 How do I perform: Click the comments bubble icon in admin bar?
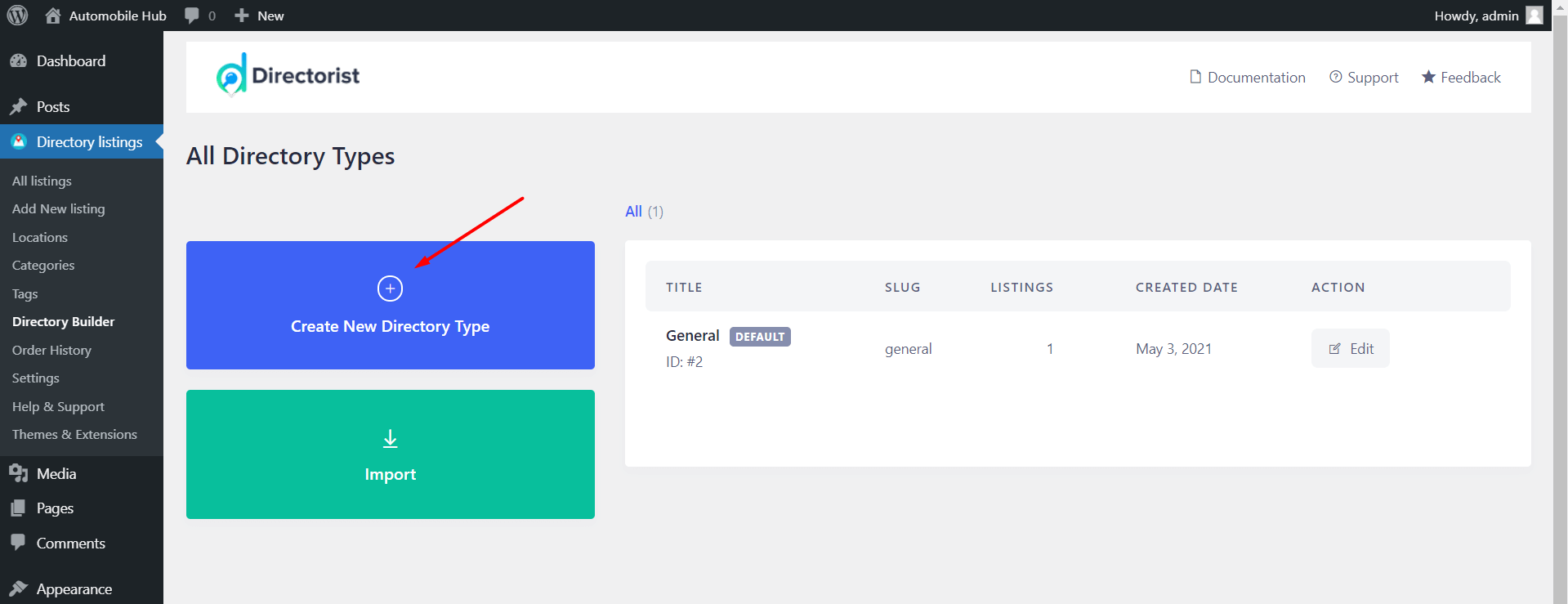pos(192,16)
